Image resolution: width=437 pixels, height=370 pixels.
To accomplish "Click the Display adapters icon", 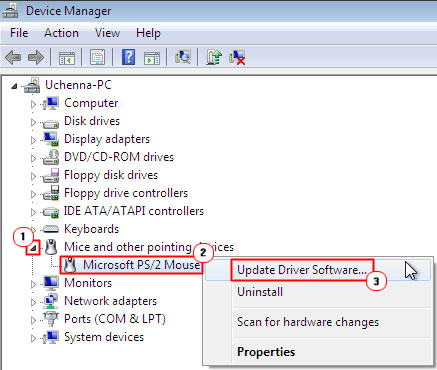I will 51,139.
